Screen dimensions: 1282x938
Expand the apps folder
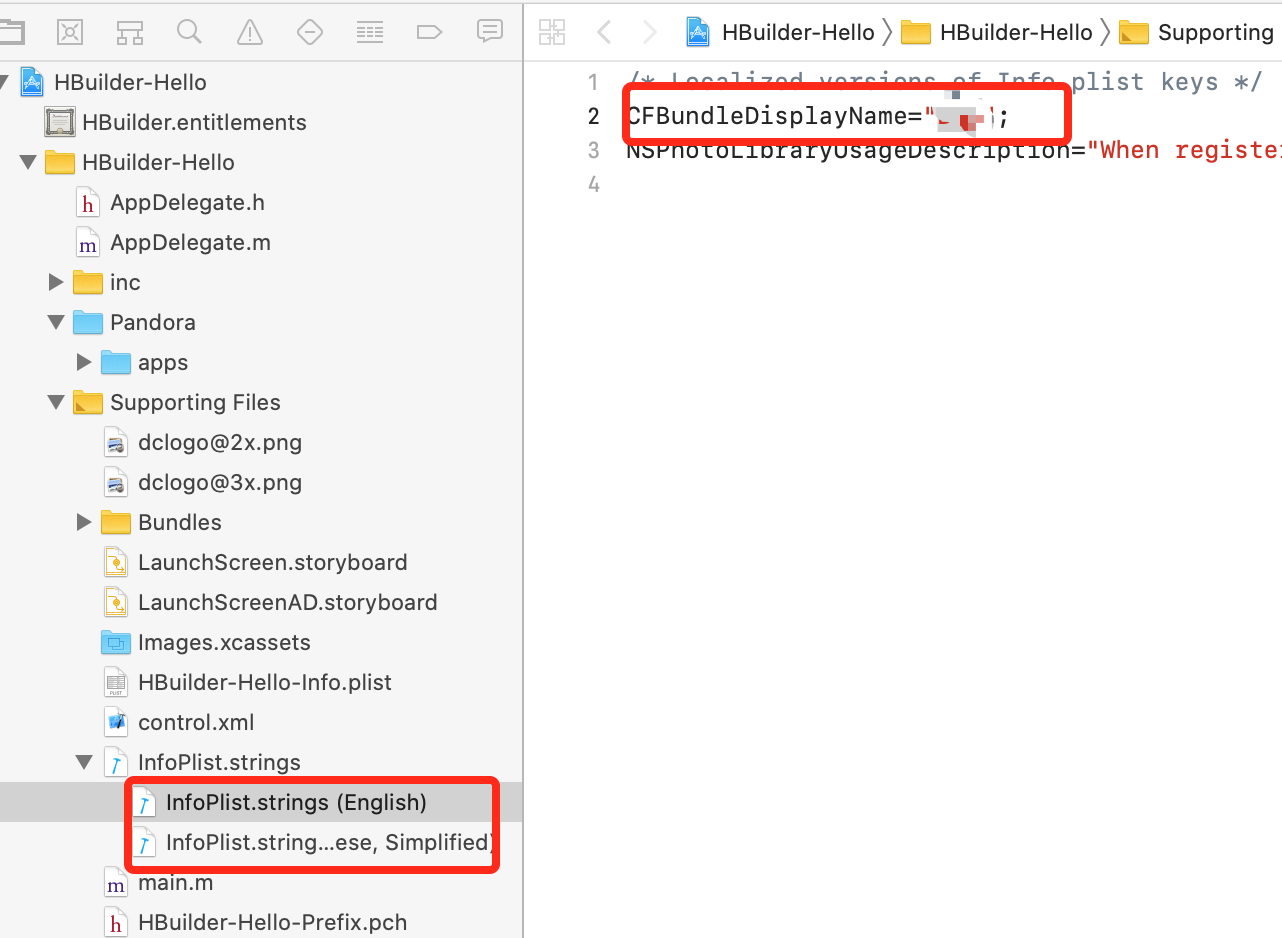pyautogui.click(x=84, y=362)
